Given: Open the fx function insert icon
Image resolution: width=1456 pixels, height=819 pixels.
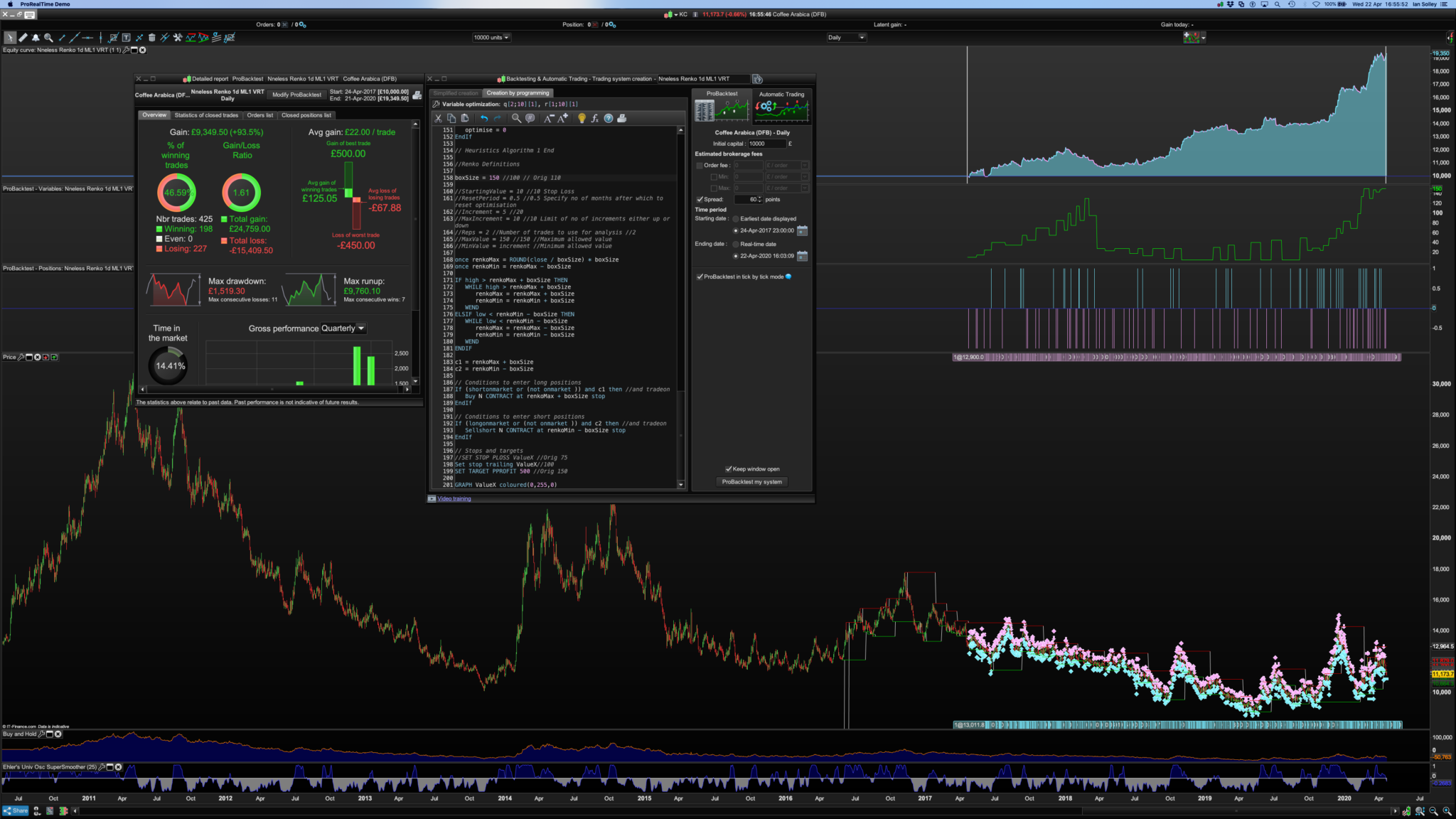Looking at the screenshot, I should tap(595, 119).
